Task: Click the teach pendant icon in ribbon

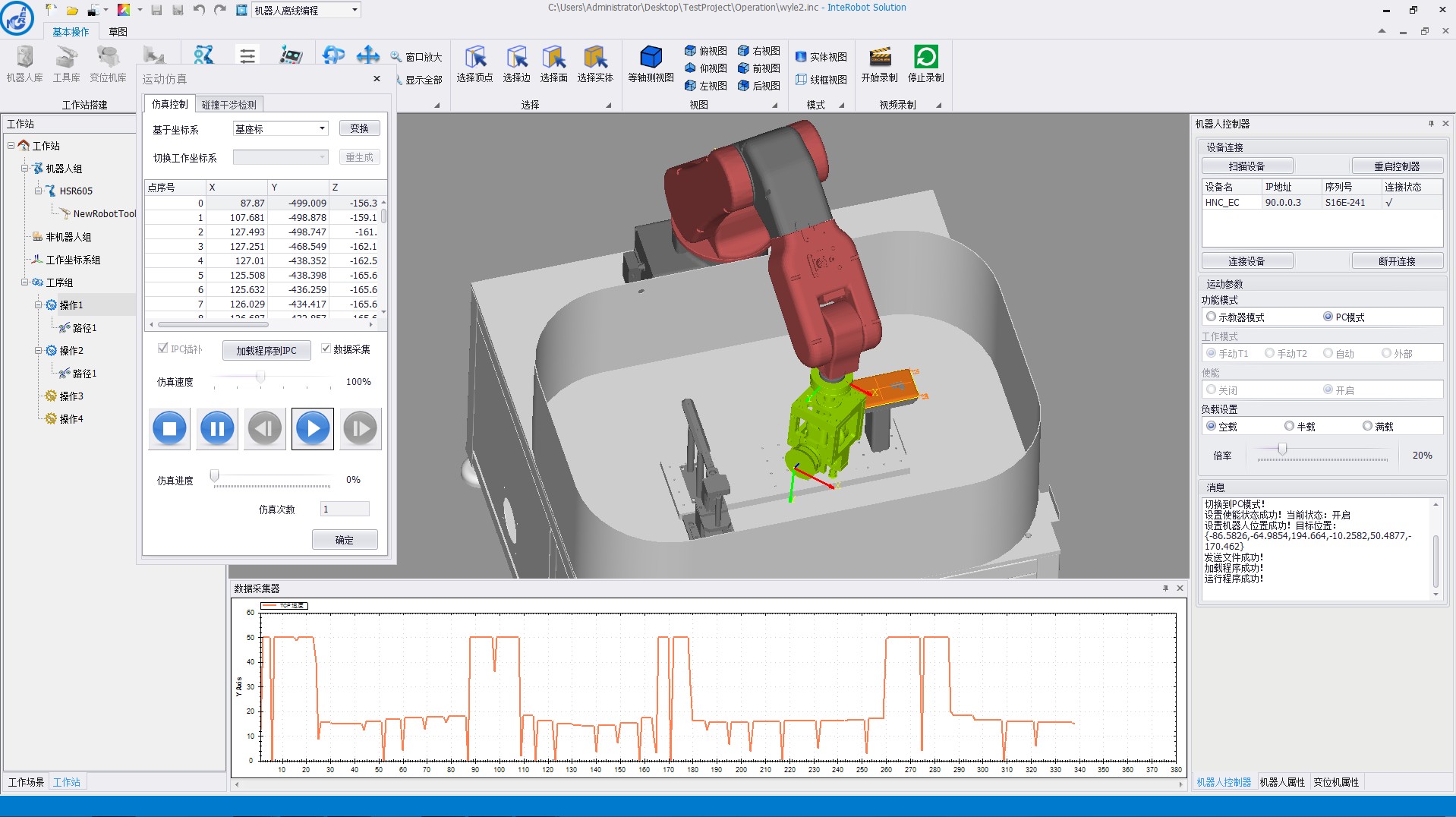Action: click(291, 55)
